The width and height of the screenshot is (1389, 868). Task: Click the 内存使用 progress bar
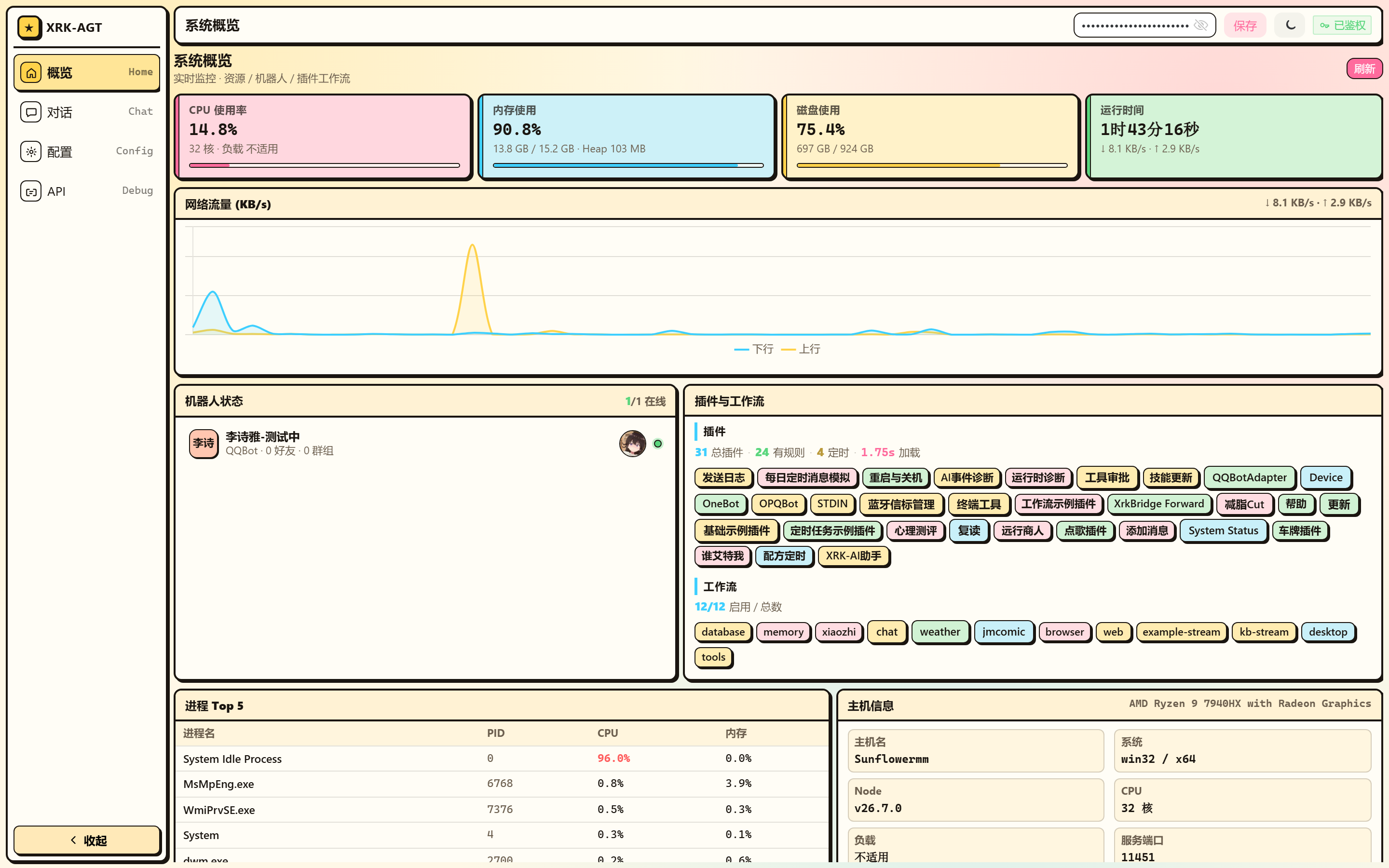(x=628, y=165)
